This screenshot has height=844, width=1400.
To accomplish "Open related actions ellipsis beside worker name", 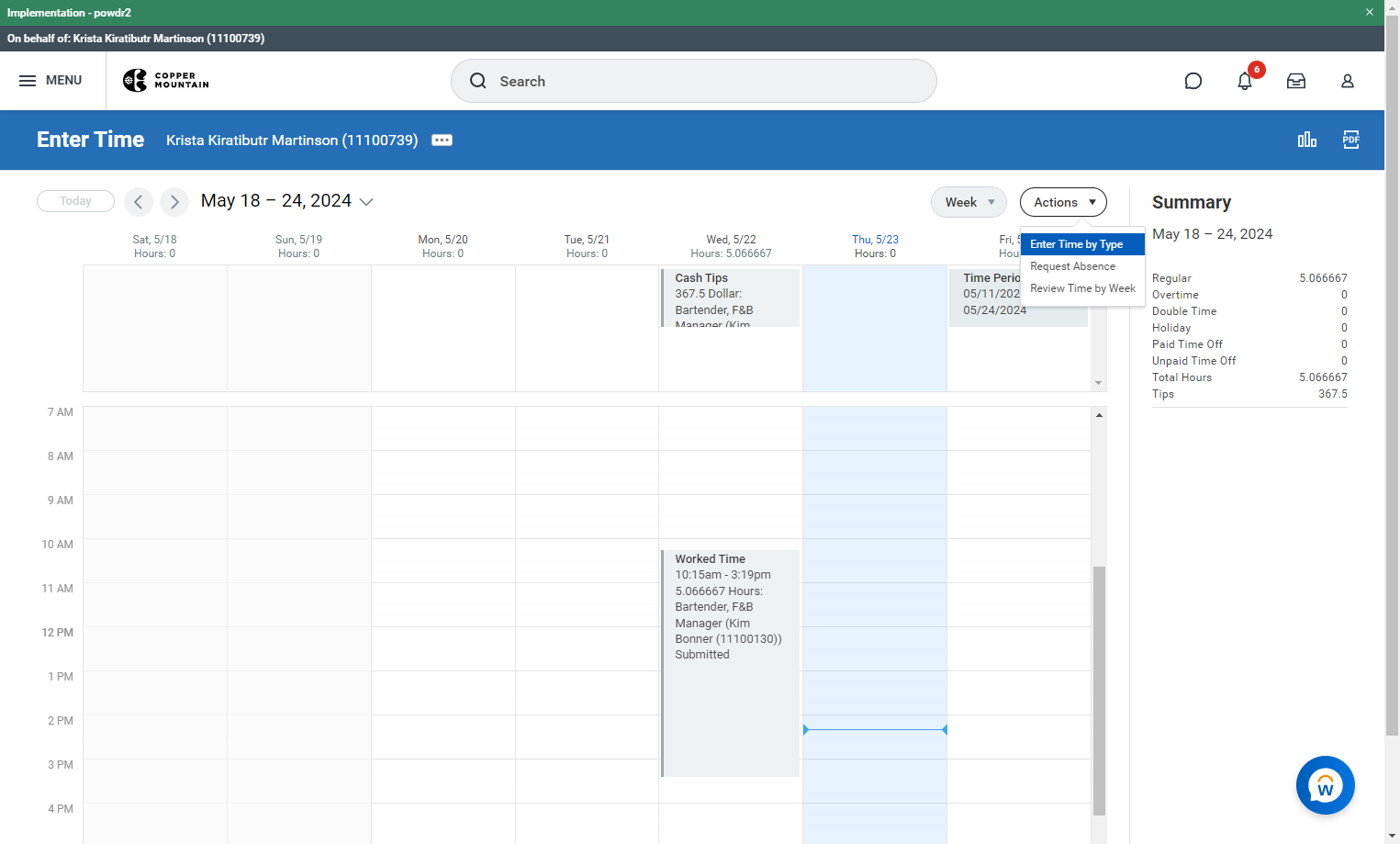I will 442,141.
